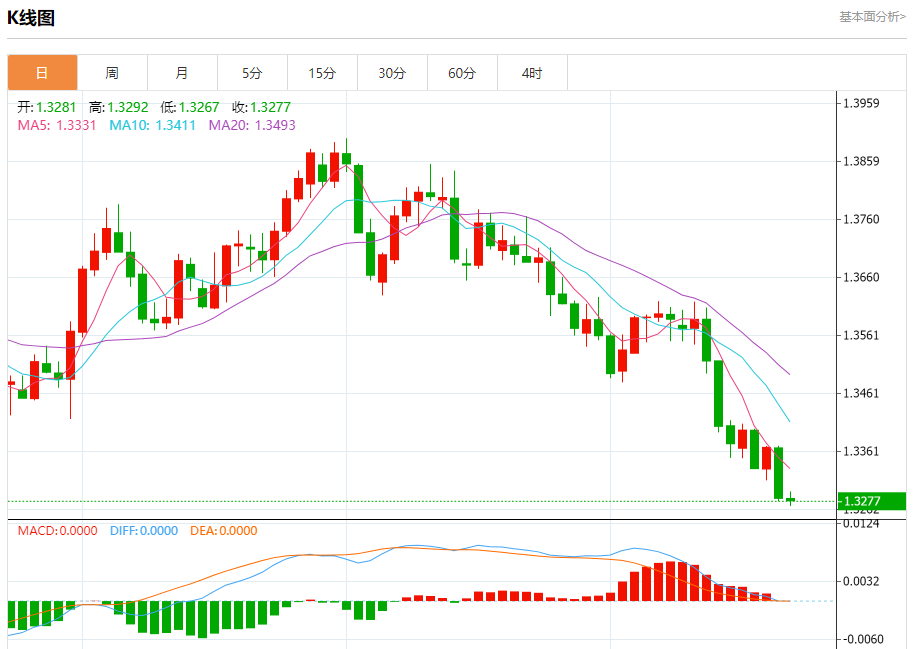This screenshot has width=915, height=649.
Task: Select the 日 daily chart tab
Action: (x=43, y=73)
